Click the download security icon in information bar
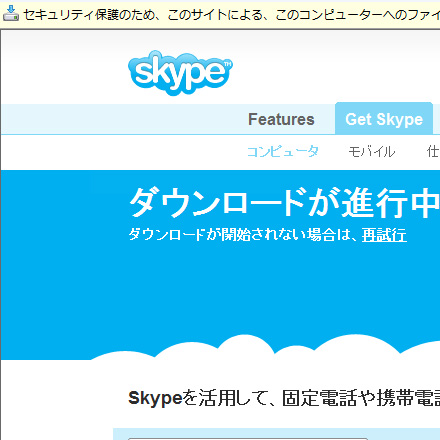Viewport: 440px width, 440px height. pos(11,14)
